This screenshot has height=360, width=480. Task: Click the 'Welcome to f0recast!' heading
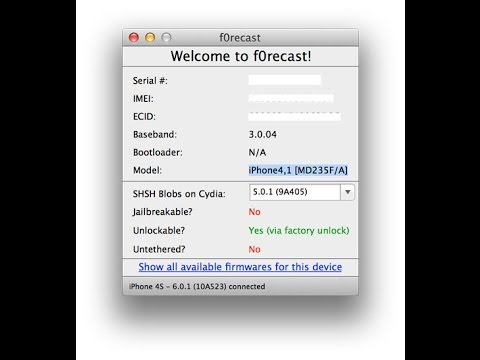point(241,56)
